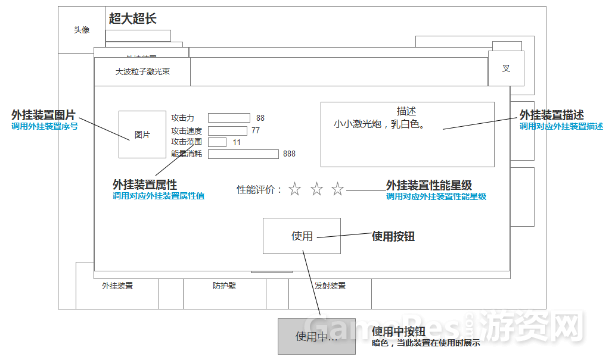
Task: Click the first performance rating star
Action: pyautogui.click(x=295, y=189)
